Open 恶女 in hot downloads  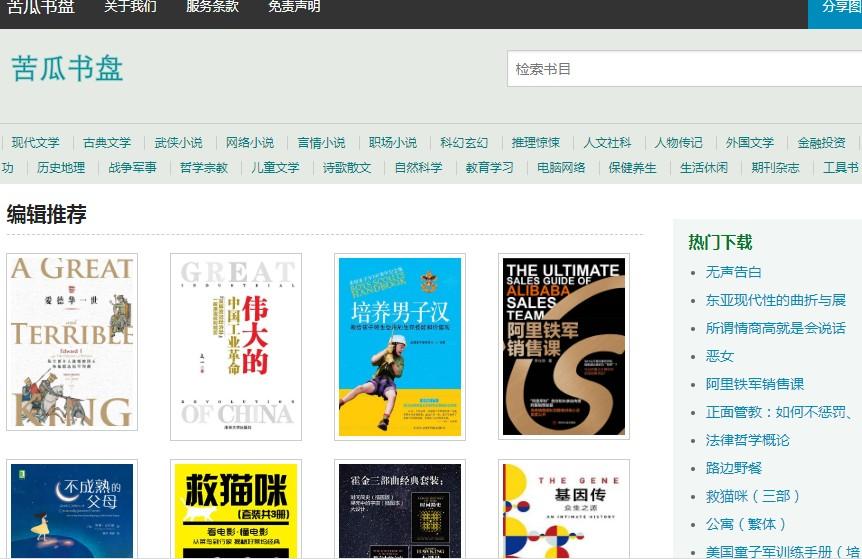coord(720,356)
